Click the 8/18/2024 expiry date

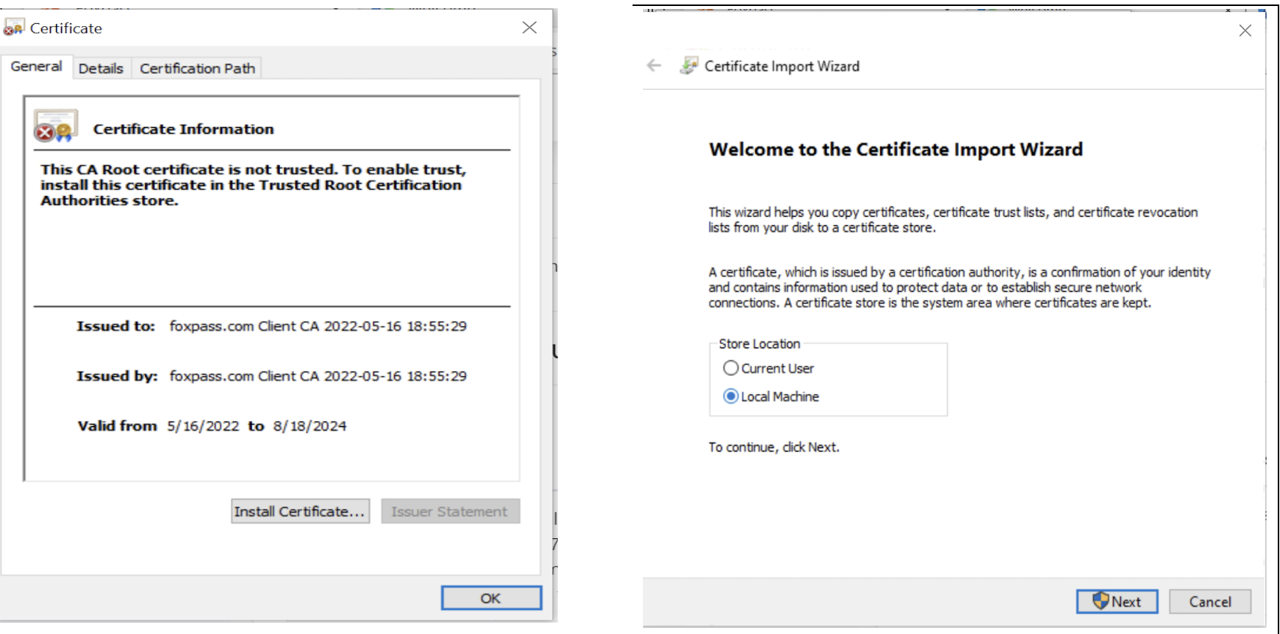(x=310, y=426)
